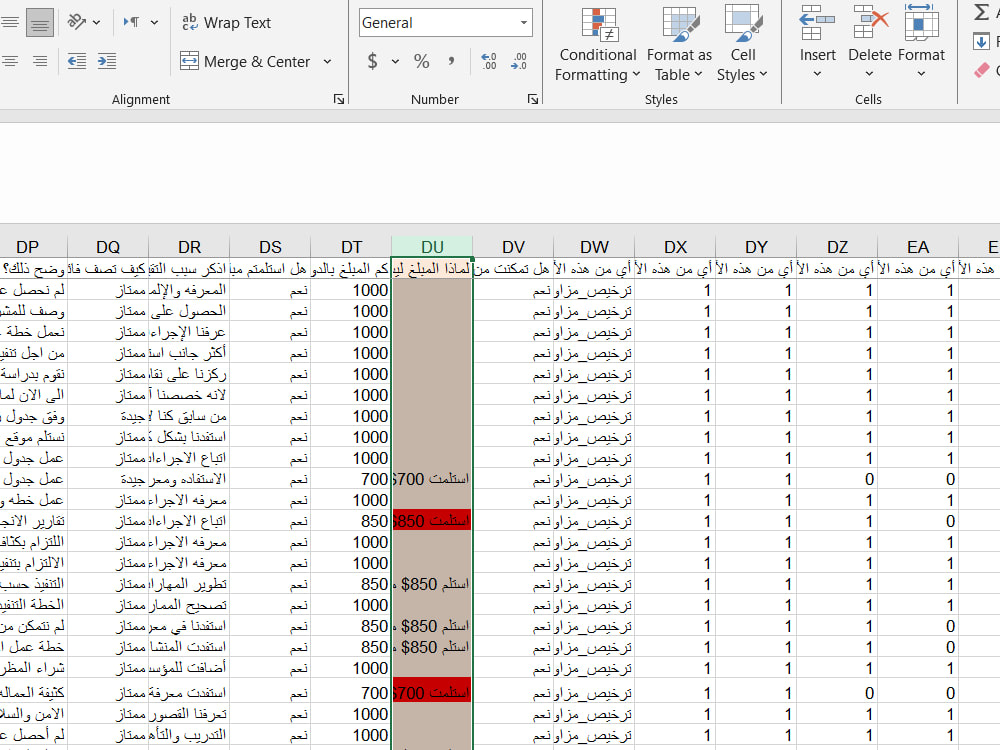Expand the accounting format dropdown arrow

tap(395, 62)
